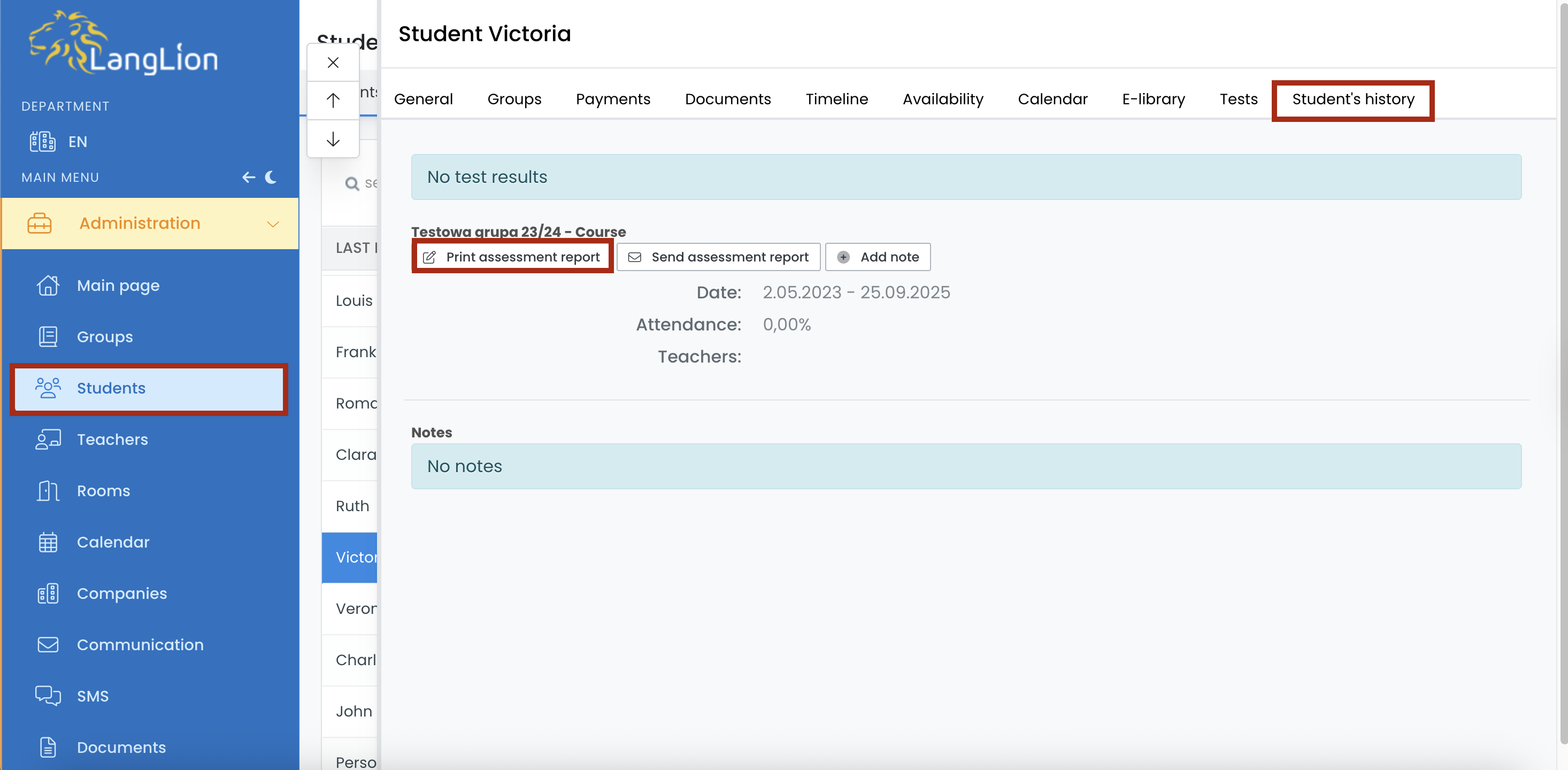The width and height of the screenshot is (1568, 770).
Task: Click Send assessment report button
Action: [x=718, y=256]
